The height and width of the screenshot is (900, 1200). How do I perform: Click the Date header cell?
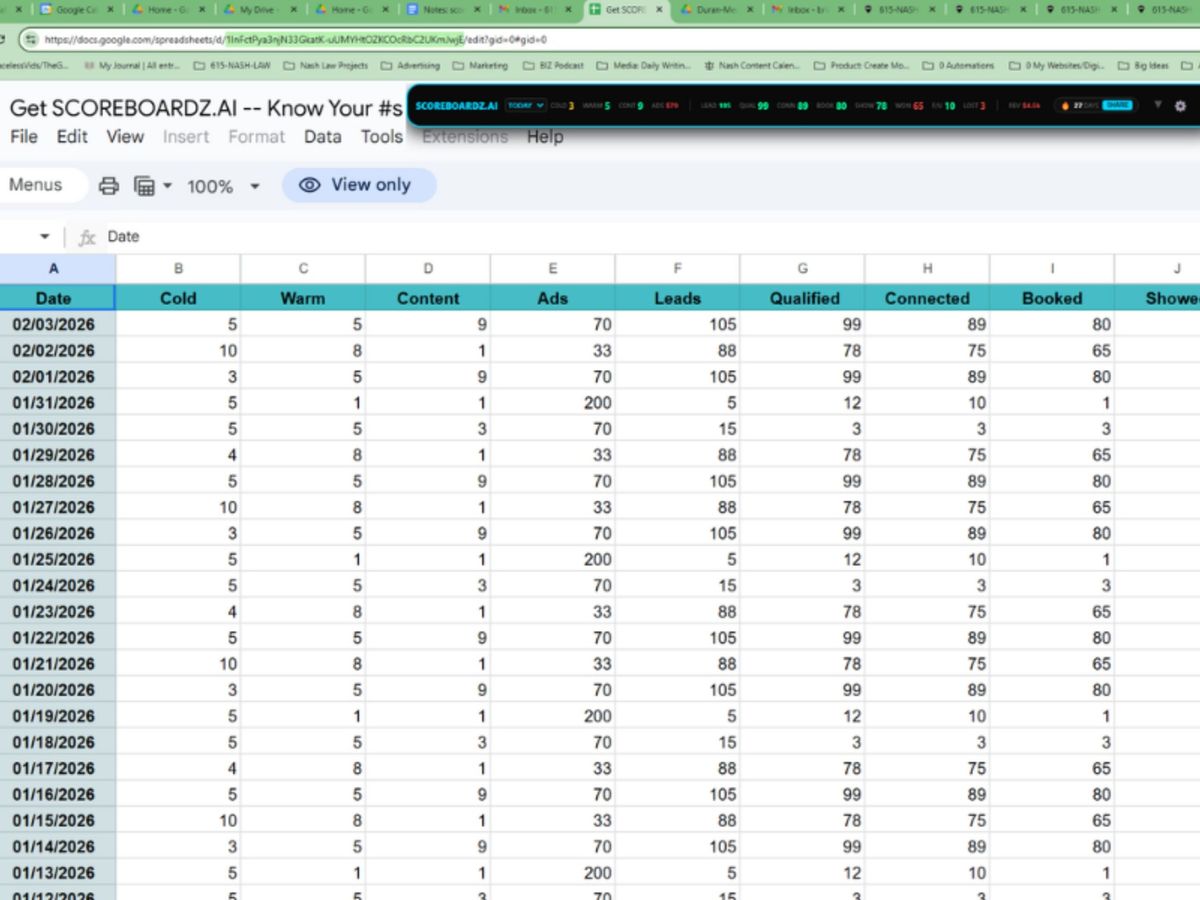57,298
